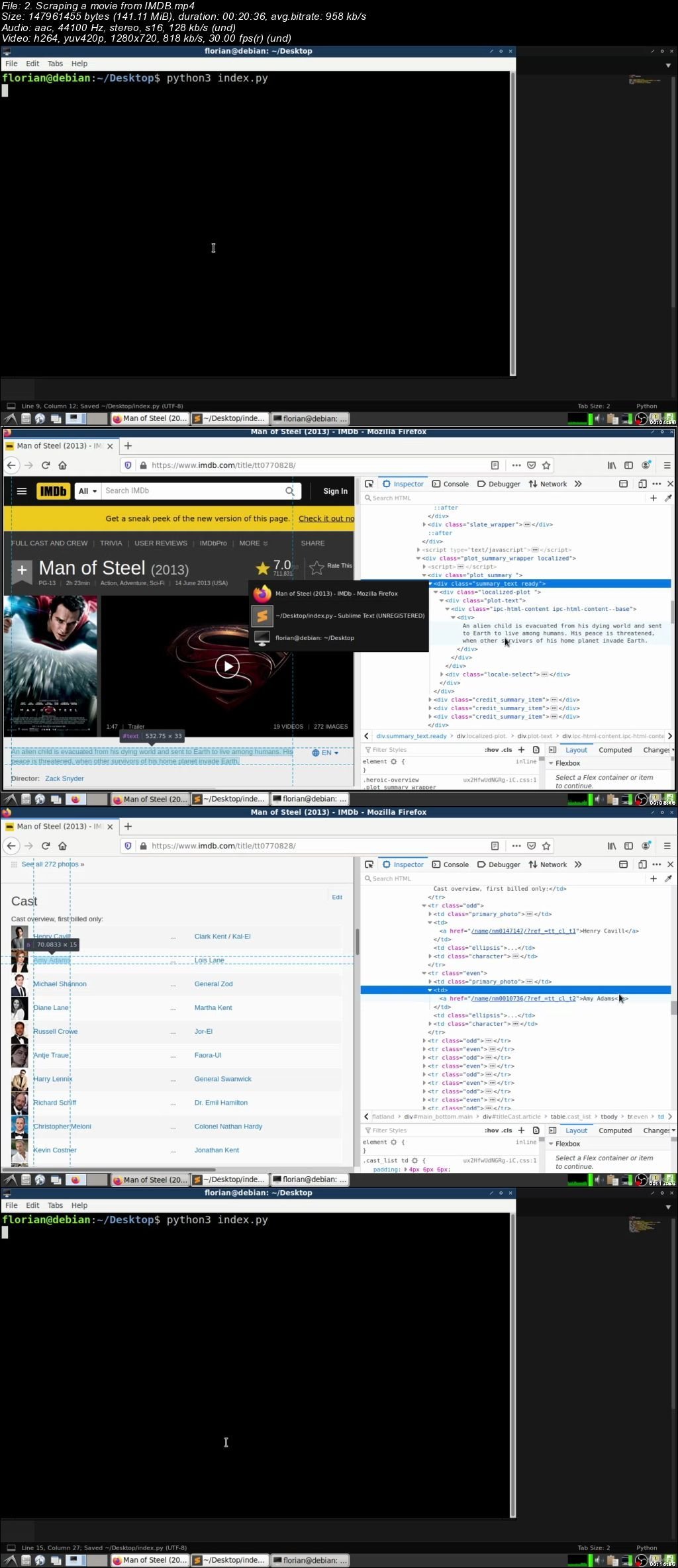The height and width of the screenshot is (1568, 678).
Task: Click the Rate This star
Action: (x=316, y=567)
